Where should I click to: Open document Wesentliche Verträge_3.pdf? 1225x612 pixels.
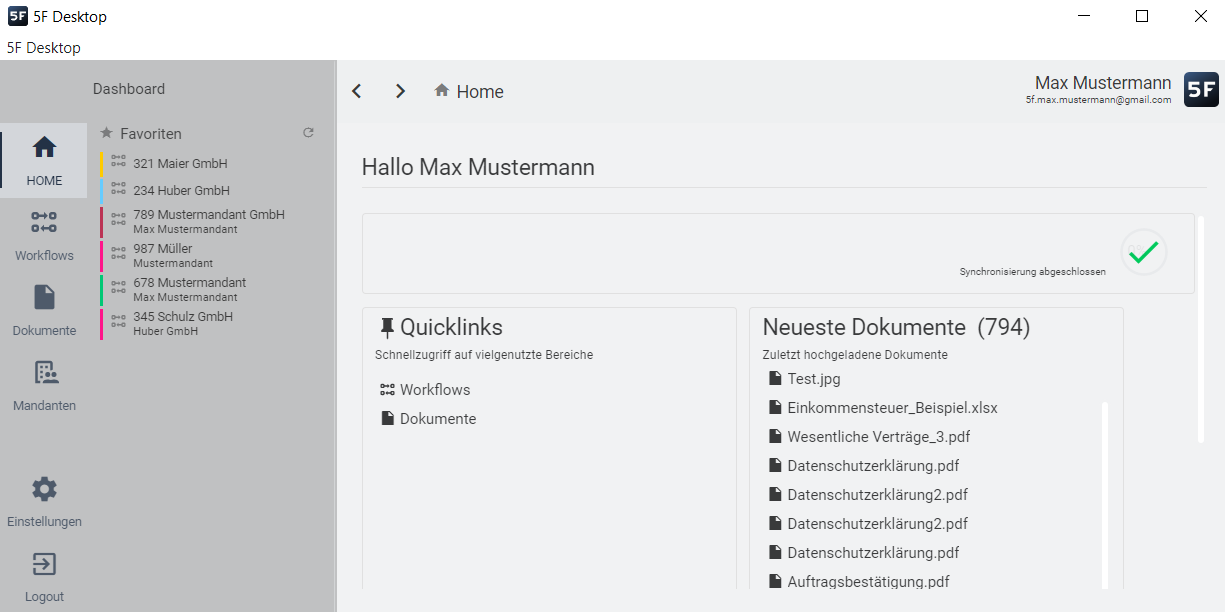tap(878, 437)
